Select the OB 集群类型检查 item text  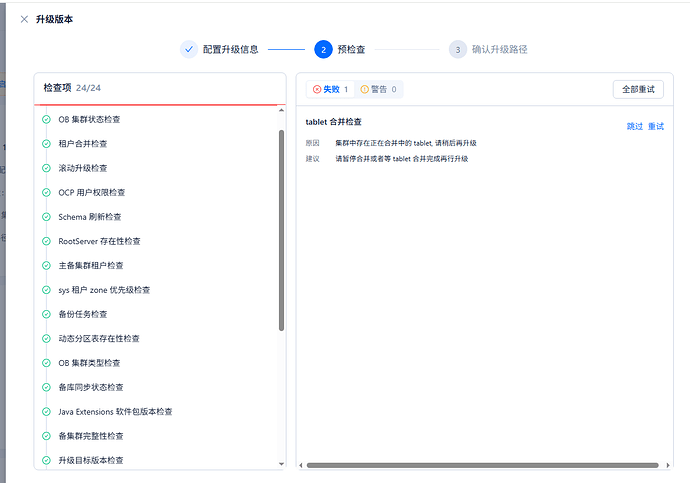[89, 363]
